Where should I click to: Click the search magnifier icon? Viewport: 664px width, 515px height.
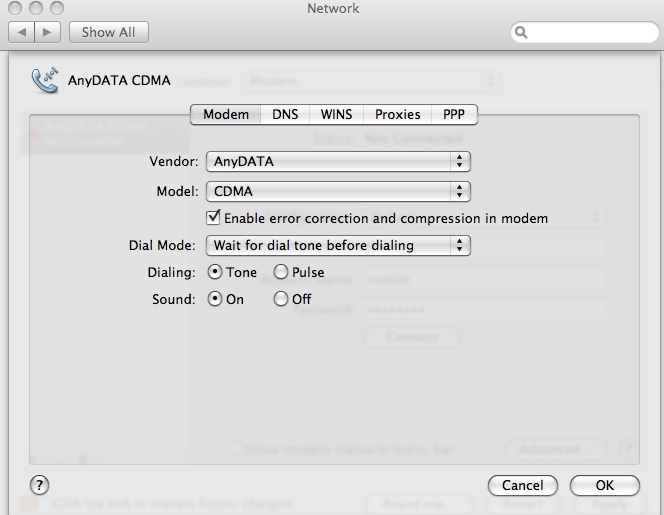(521, 33)
